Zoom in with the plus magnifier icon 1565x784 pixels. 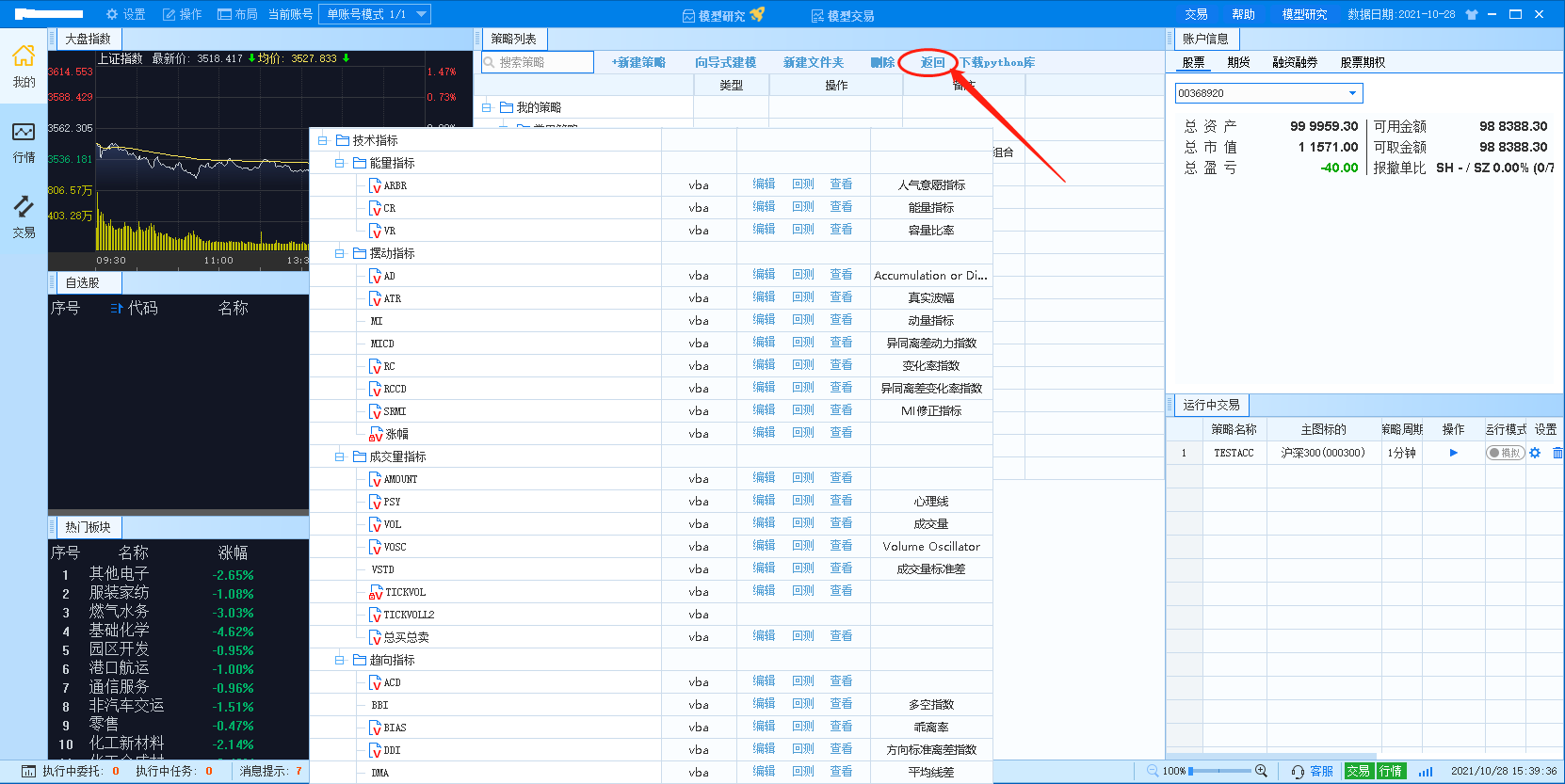[1261, 771]
